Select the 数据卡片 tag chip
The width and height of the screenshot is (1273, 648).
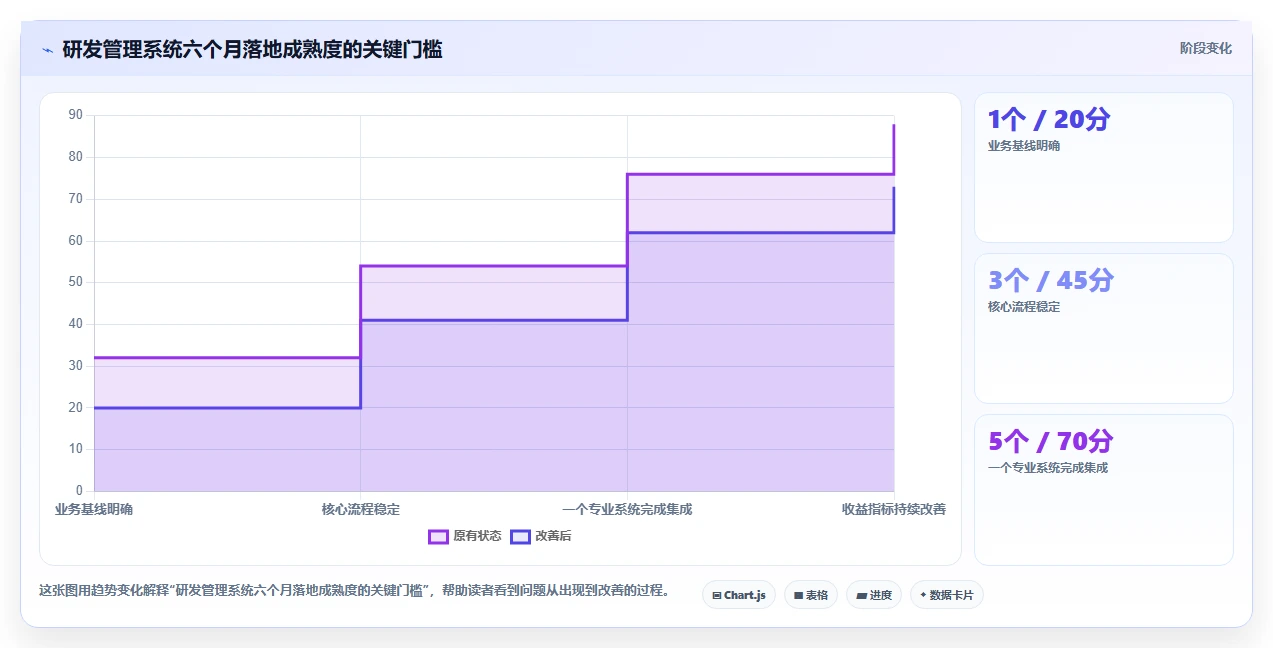tap(946, 595)
